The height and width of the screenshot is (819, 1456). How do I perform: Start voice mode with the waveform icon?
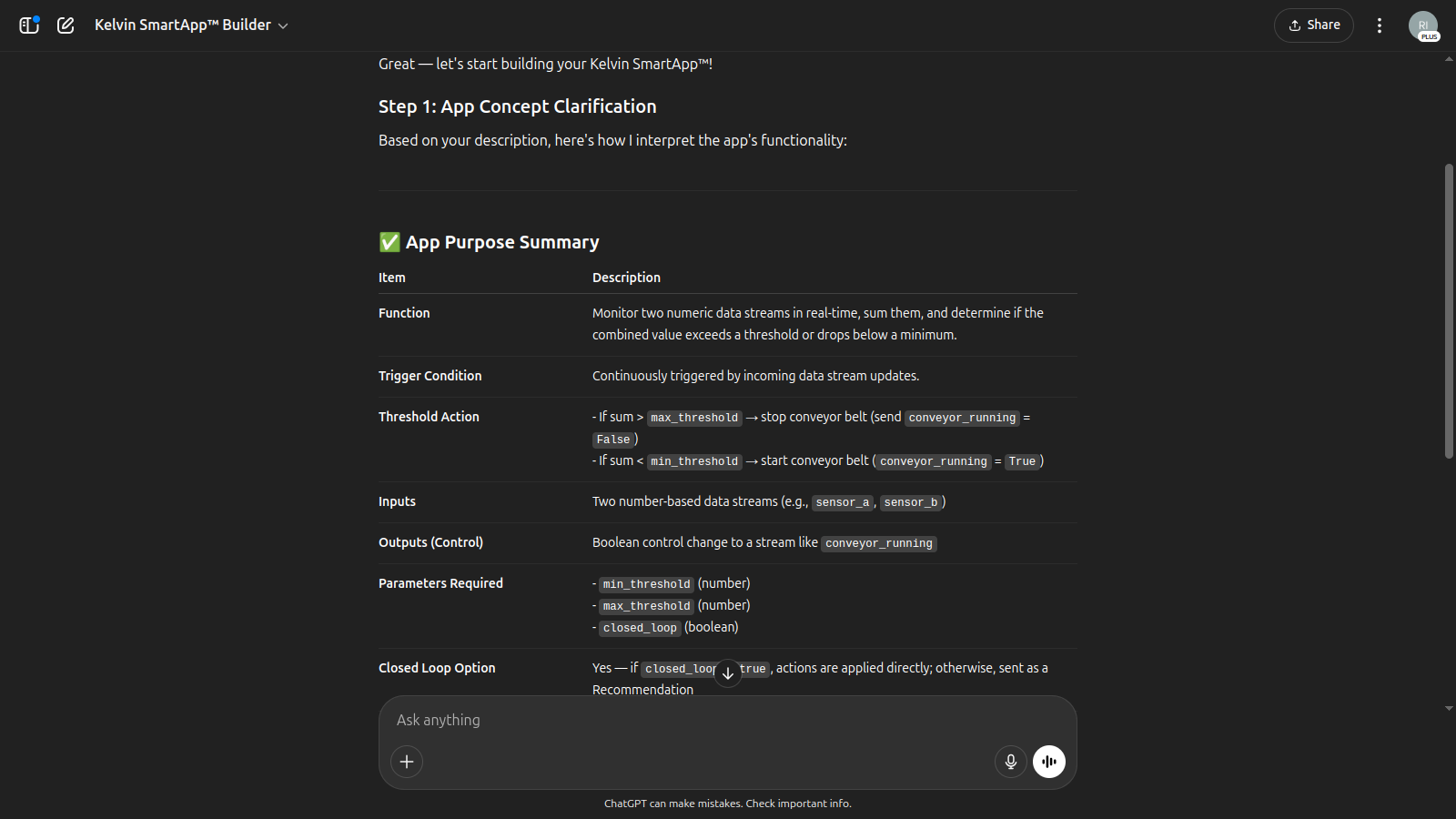(x=1048, y=762)
